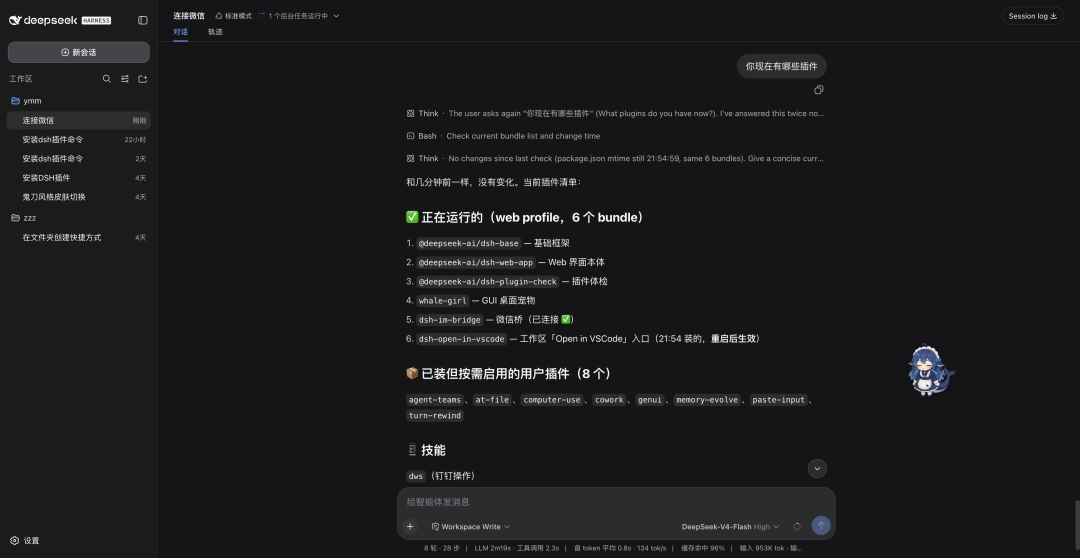Open the 鬼刀风格皮肤切换 session

click(x=79, y=197)
